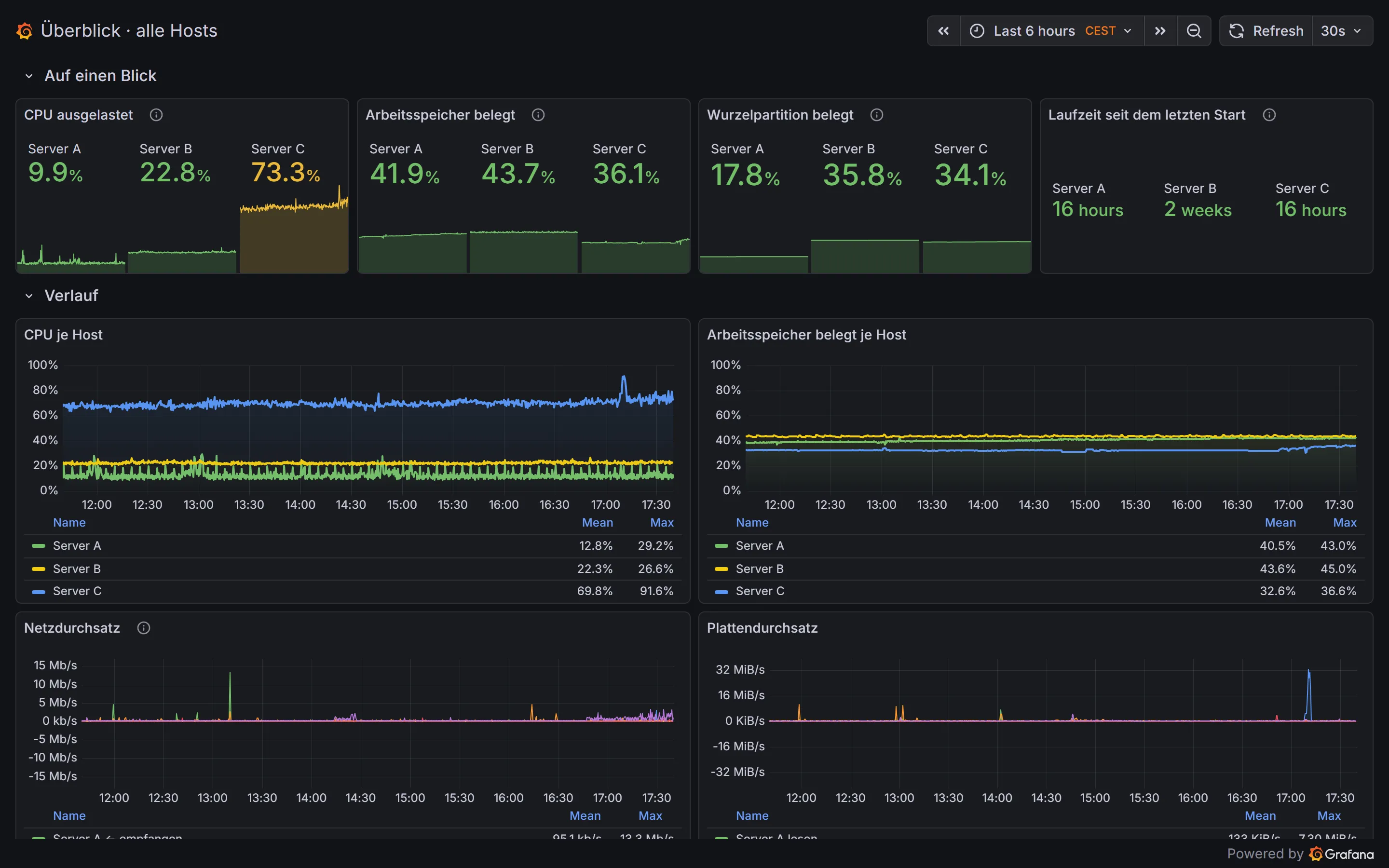
Task: Sort Arbeitsspeicher je Host legend by Max
Action: [x=1345, y=522]
